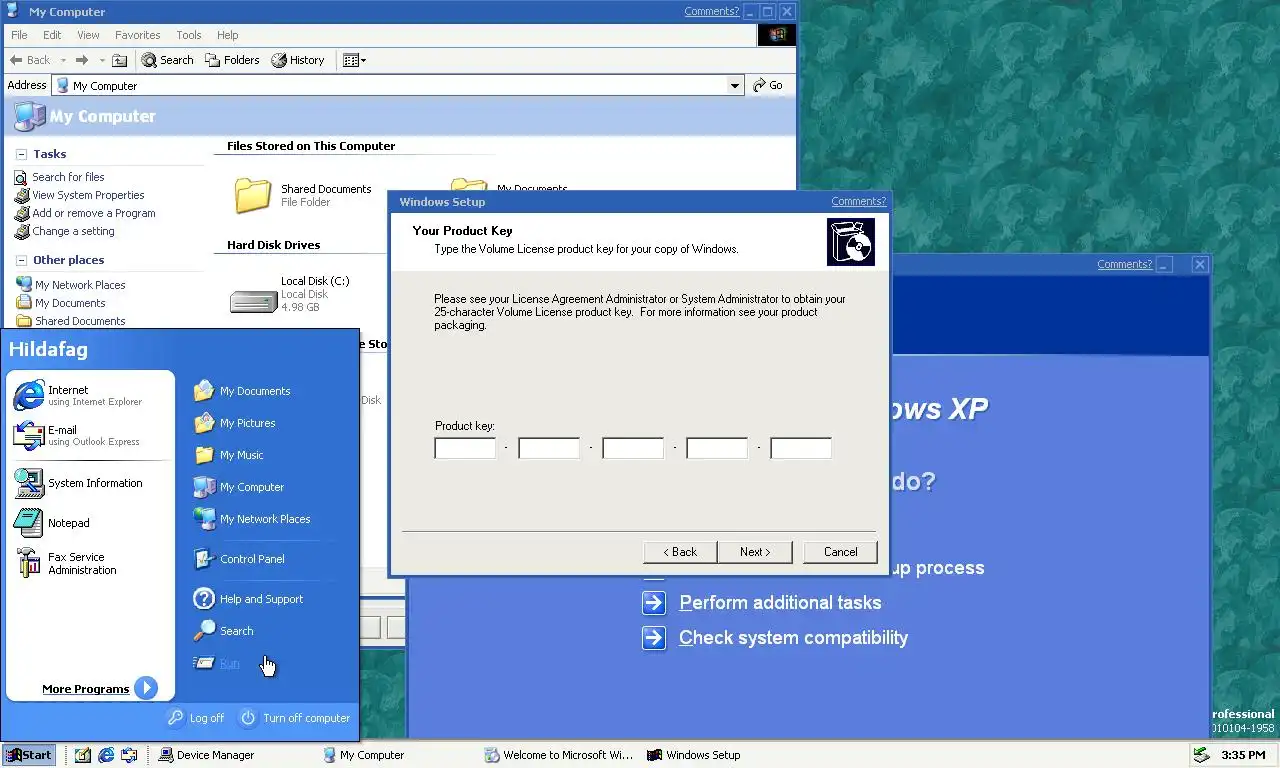
Task: Open the Edit menu in My Computer
Action: tap(52, 35)
